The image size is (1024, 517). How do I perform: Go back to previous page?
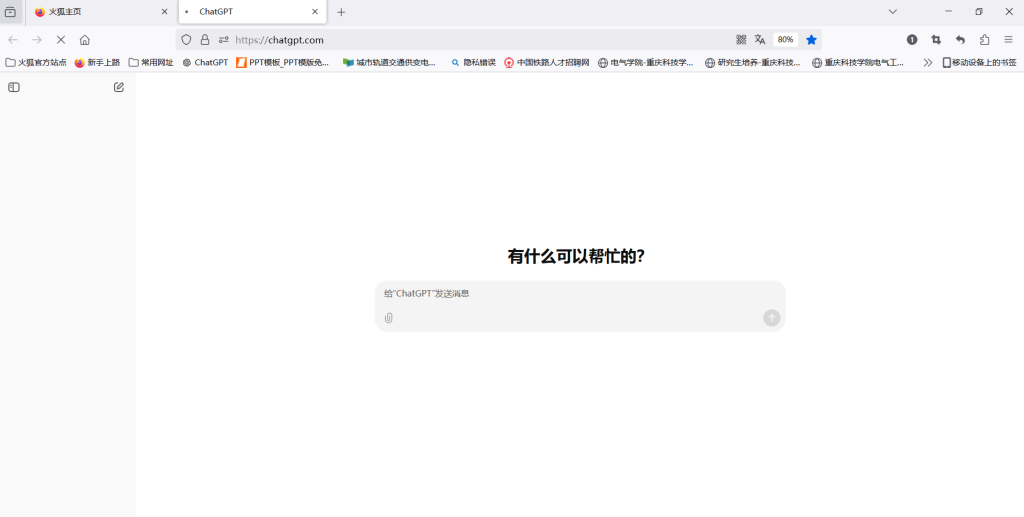(13, 40)
